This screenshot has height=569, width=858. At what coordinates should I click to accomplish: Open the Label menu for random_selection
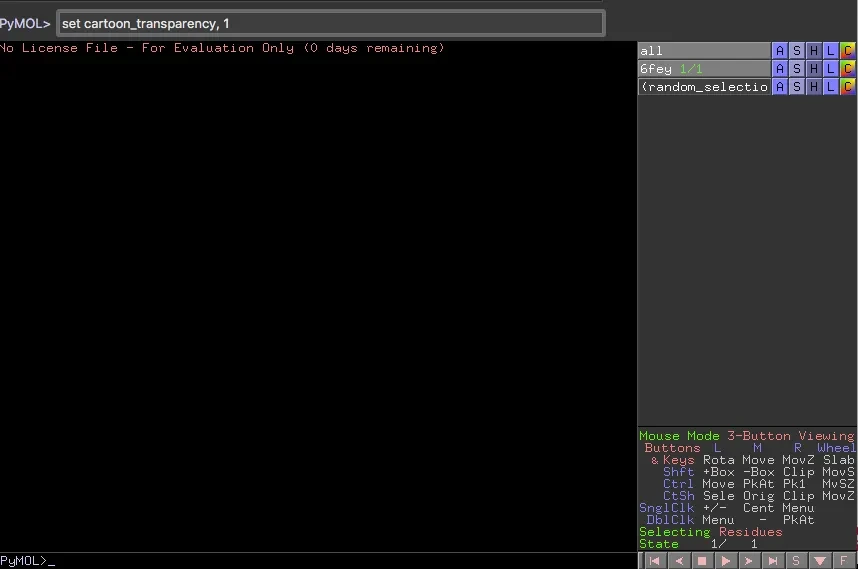click(x=831, y=87)
